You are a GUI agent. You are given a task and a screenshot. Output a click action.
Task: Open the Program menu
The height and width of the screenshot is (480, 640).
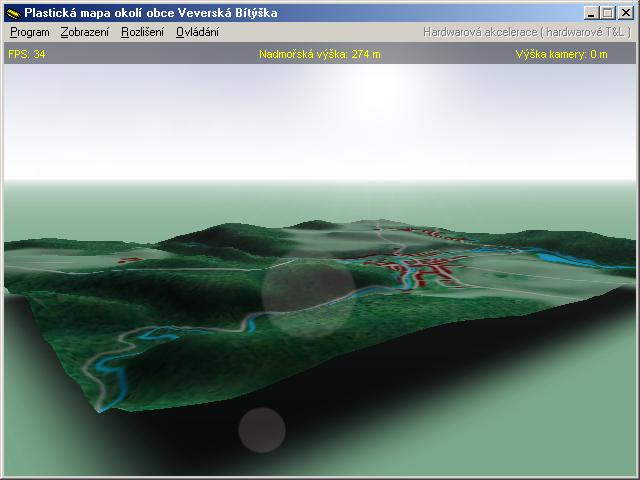coord(29,32)
